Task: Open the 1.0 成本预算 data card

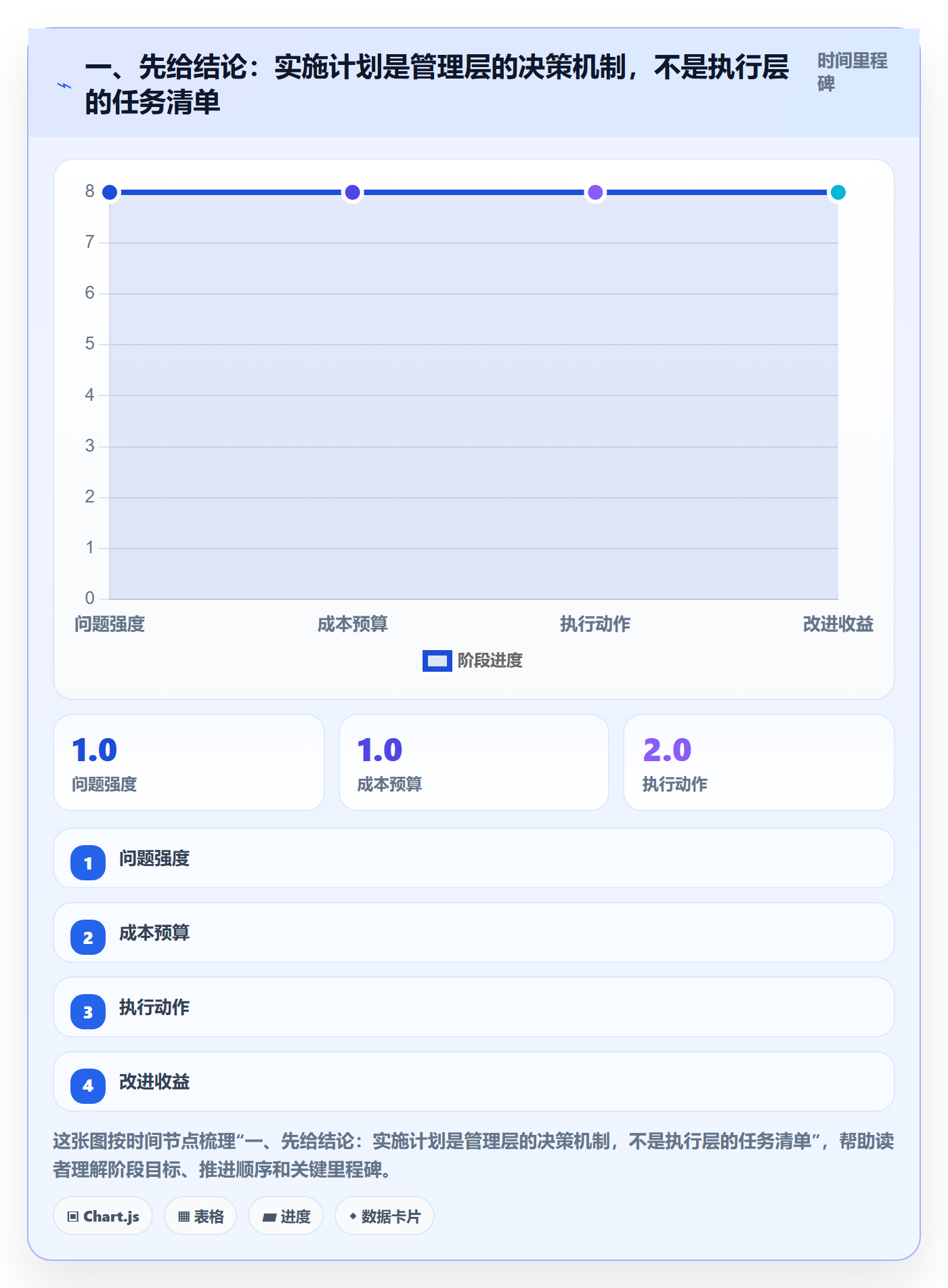Action: click(x=474, y=763)
